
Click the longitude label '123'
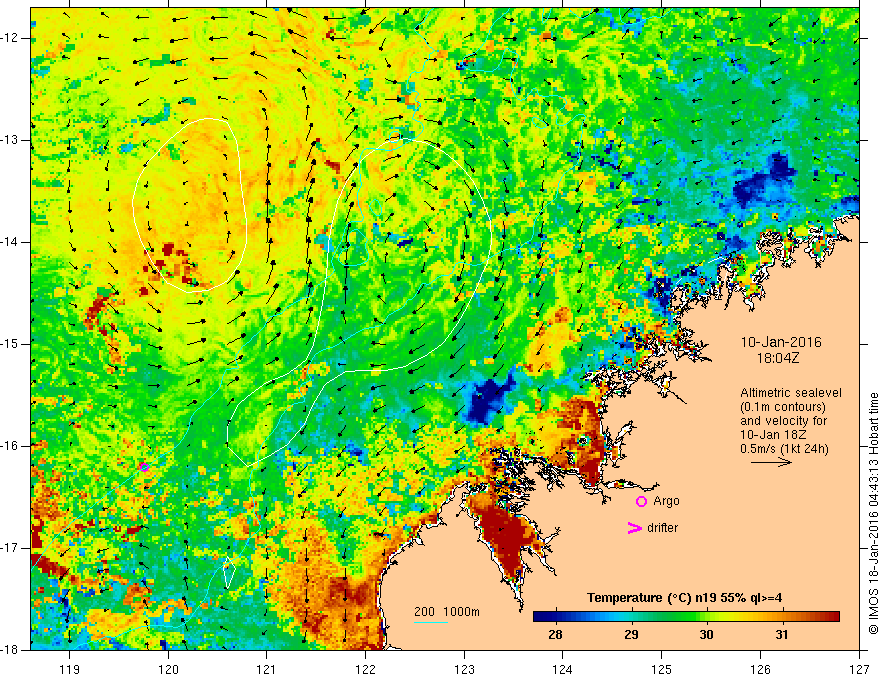[464, 669]
